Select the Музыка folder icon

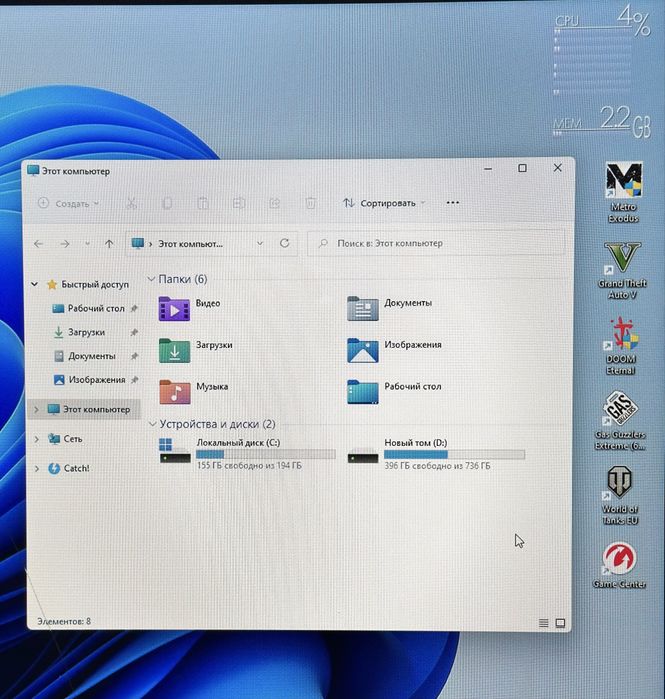coord(174,392)
